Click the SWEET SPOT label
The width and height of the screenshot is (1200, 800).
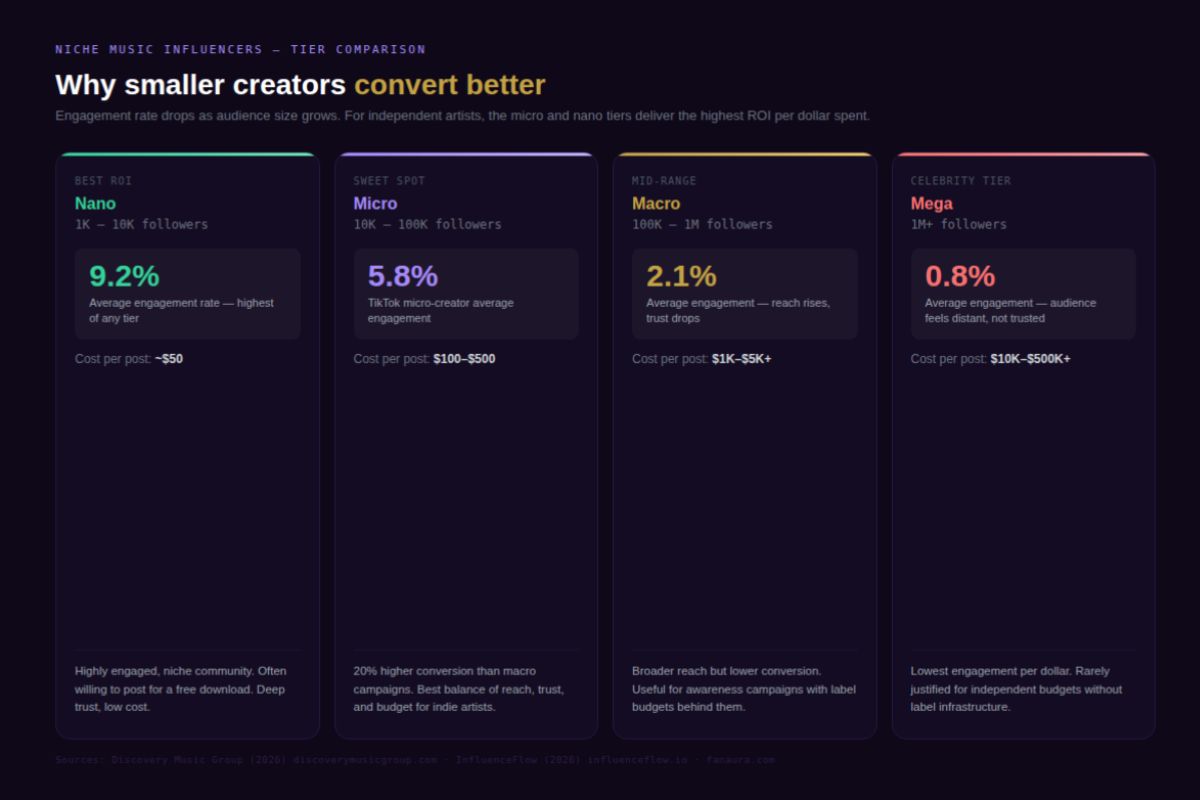click(389, 181)
